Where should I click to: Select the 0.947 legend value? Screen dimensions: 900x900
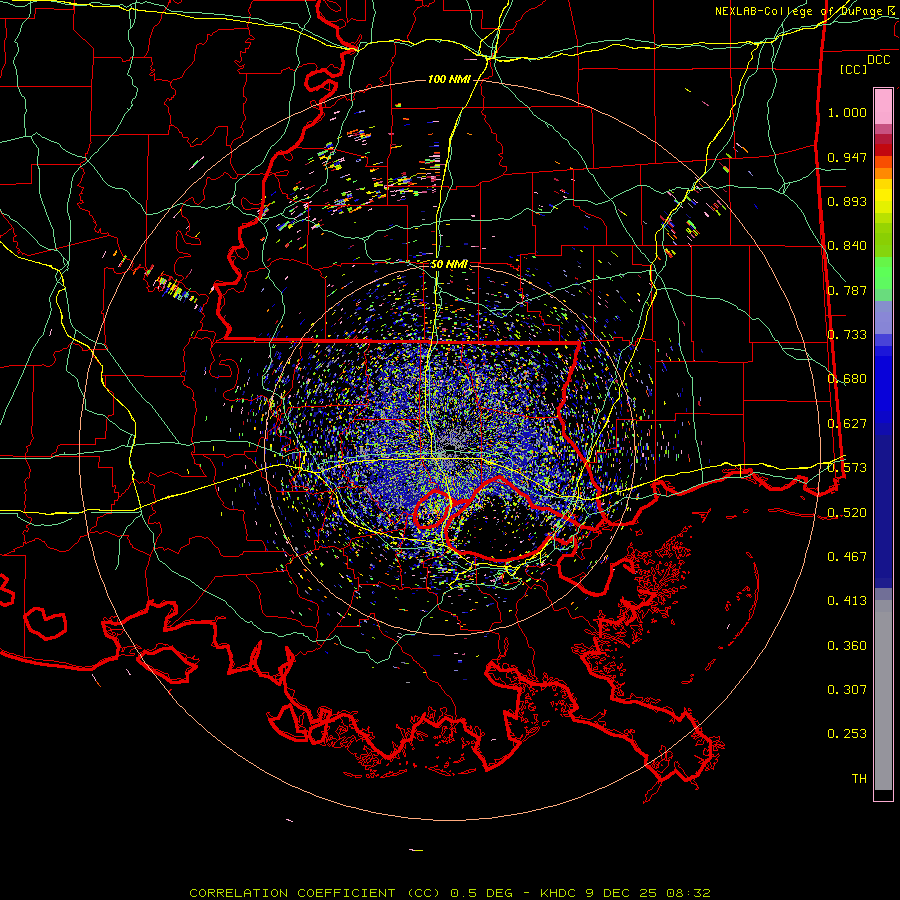[847, 157]
